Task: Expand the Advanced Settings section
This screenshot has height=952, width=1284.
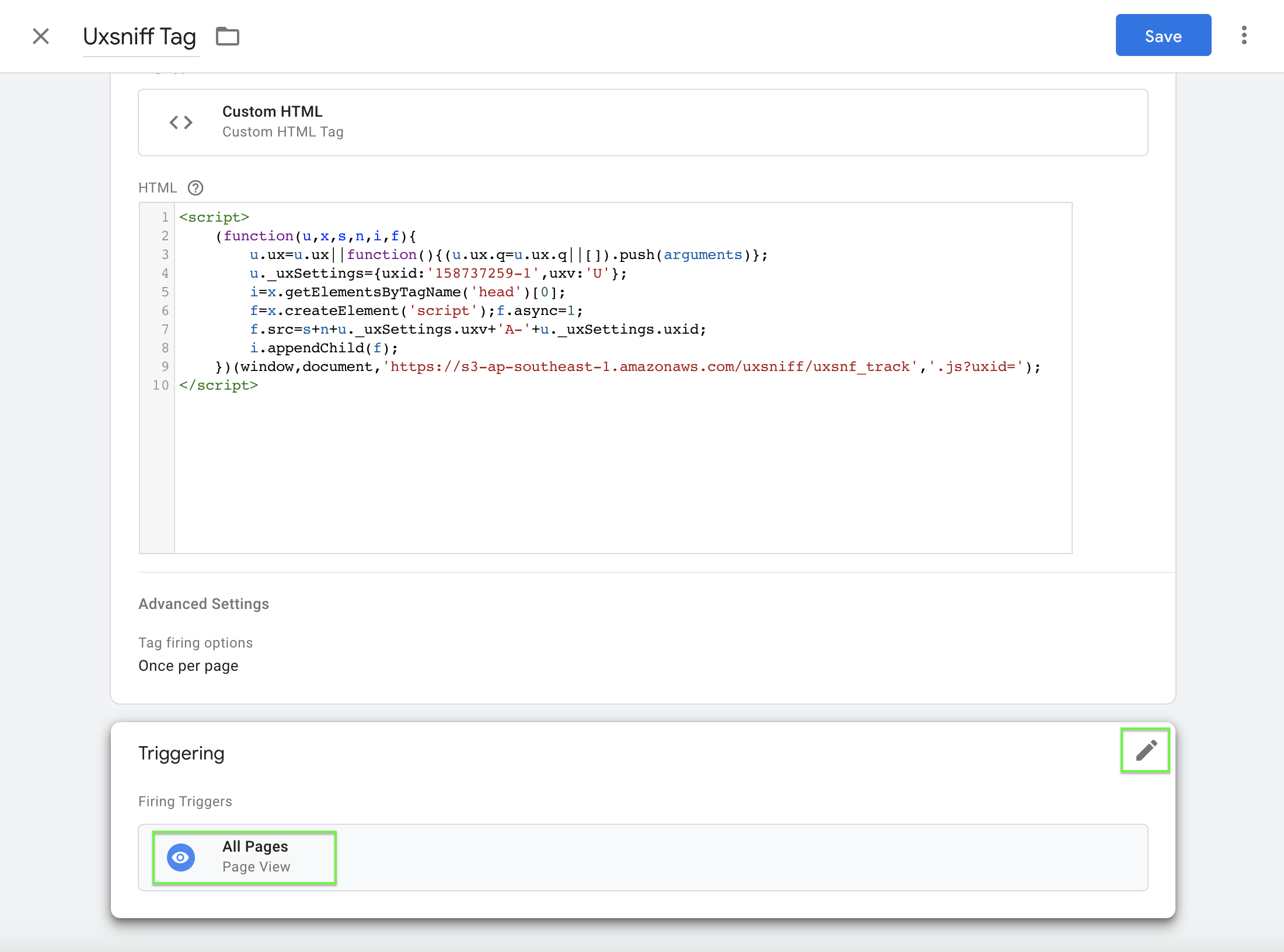Action: [204, 604]
